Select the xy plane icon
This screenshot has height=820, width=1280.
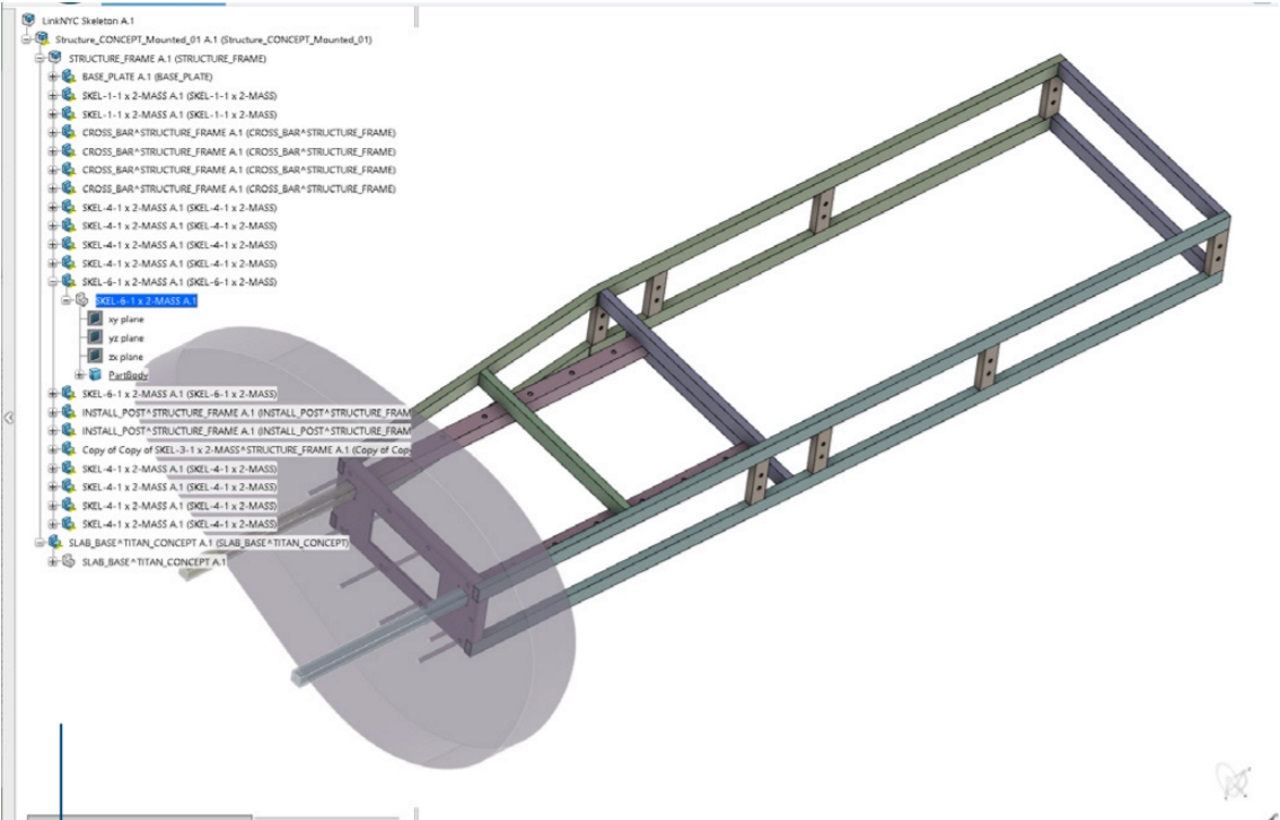(x=95, y=319)
